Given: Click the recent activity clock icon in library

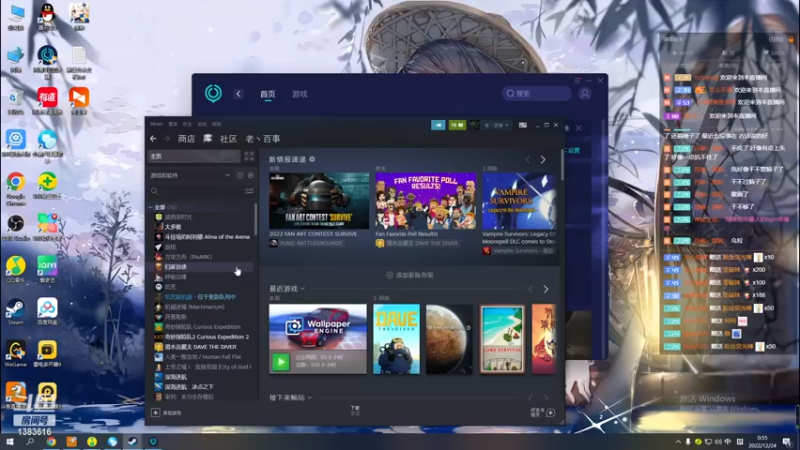Looking at the screenshot, I should pos(240,175).
